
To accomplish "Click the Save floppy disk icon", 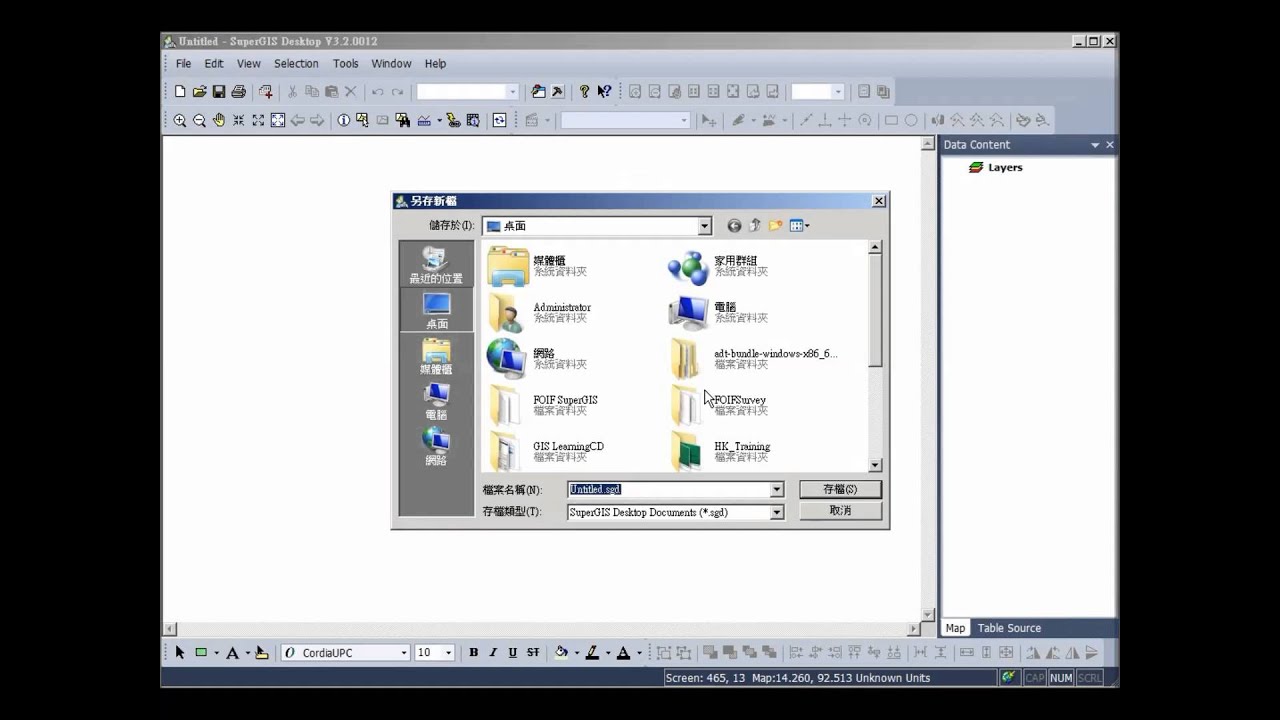I will point(218,91).
